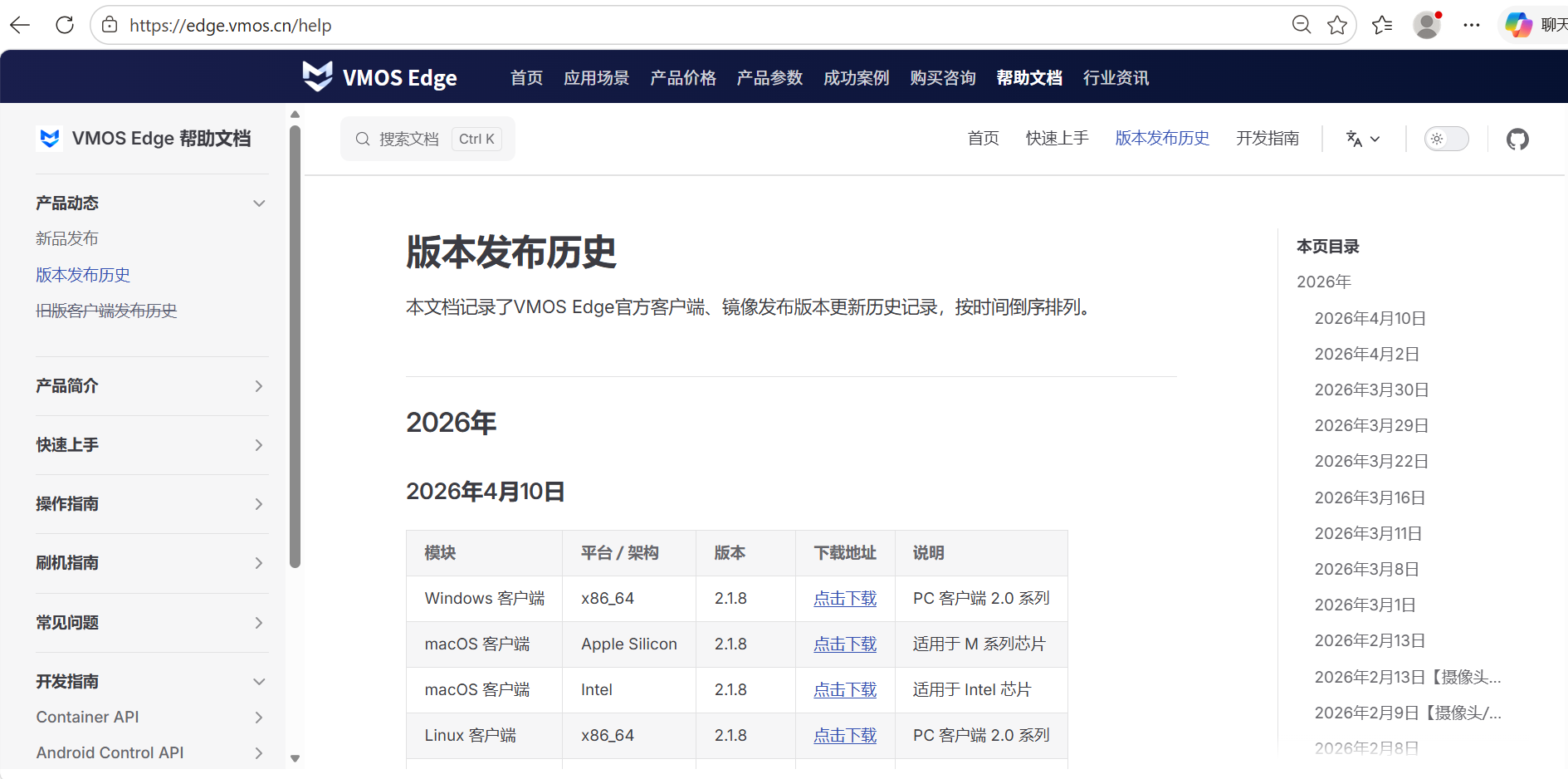Jump to 2026年4月10日 in page outline
The image size is (1568, 779).
point(1370,318)
